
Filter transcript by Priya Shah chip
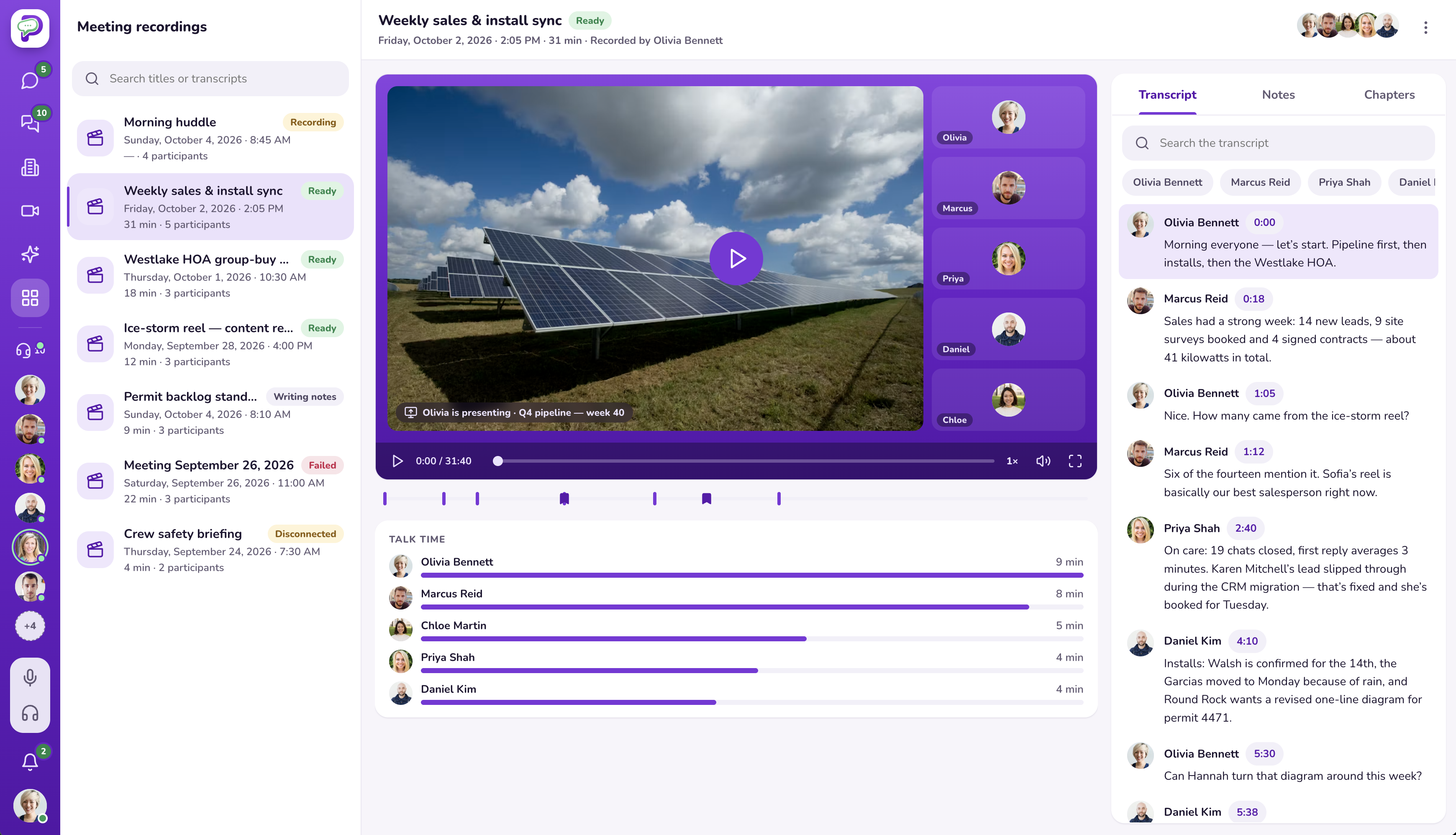(x=1343, y=182)
